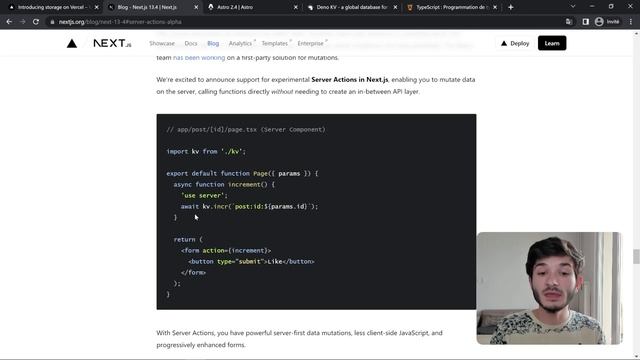640x360 pixels.
Task: Follow the 'has been working' link
Action: click(x=199, y=58)
